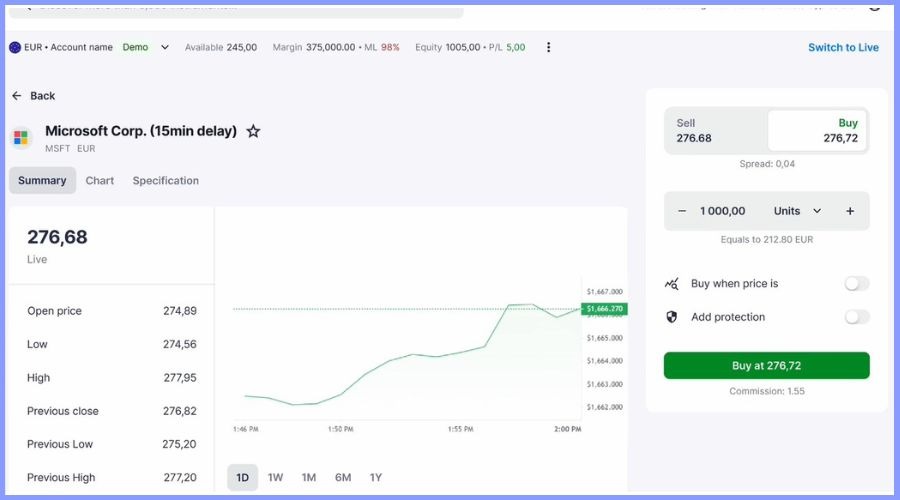Screen dimensions: 900x500
Task: Click the $1,667.000 axis label
Action: point(604,292)
